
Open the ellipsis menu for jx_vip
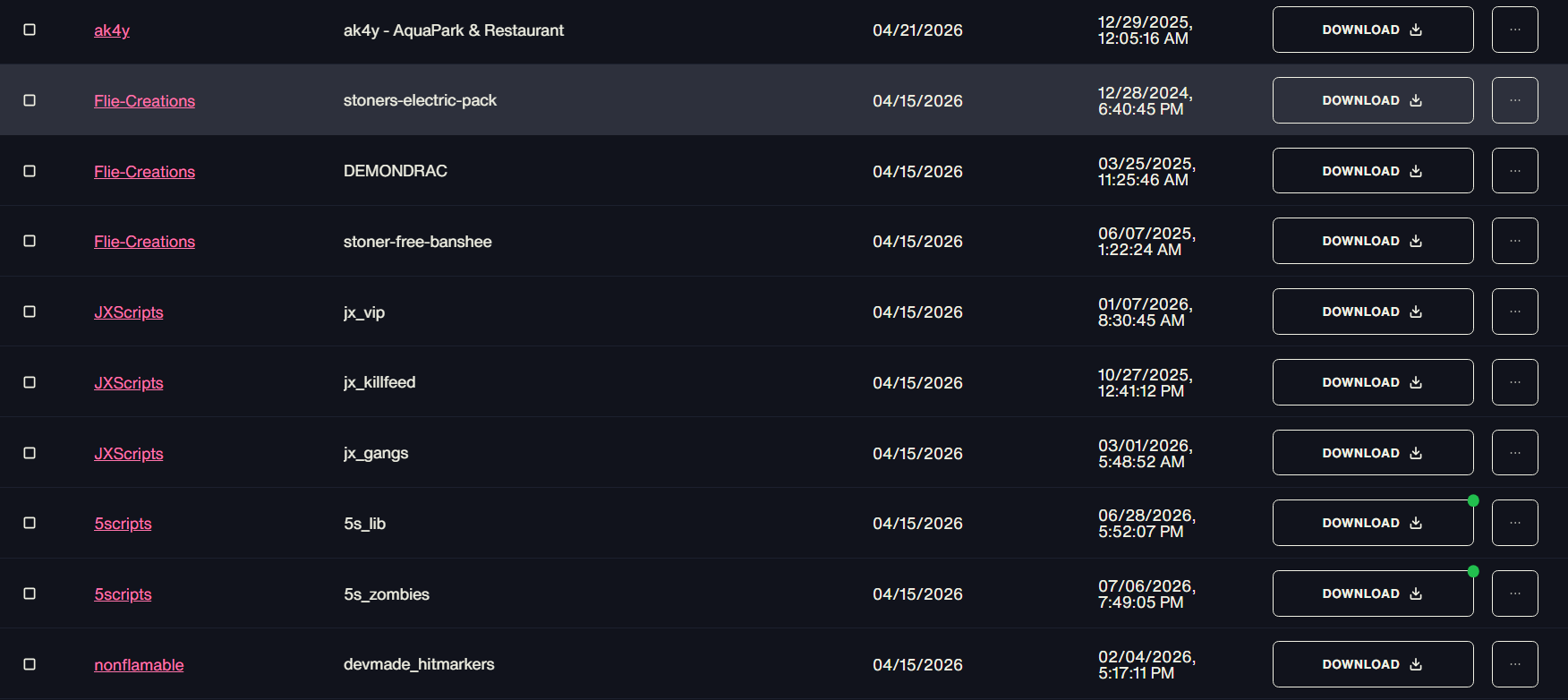[1514, 312]
